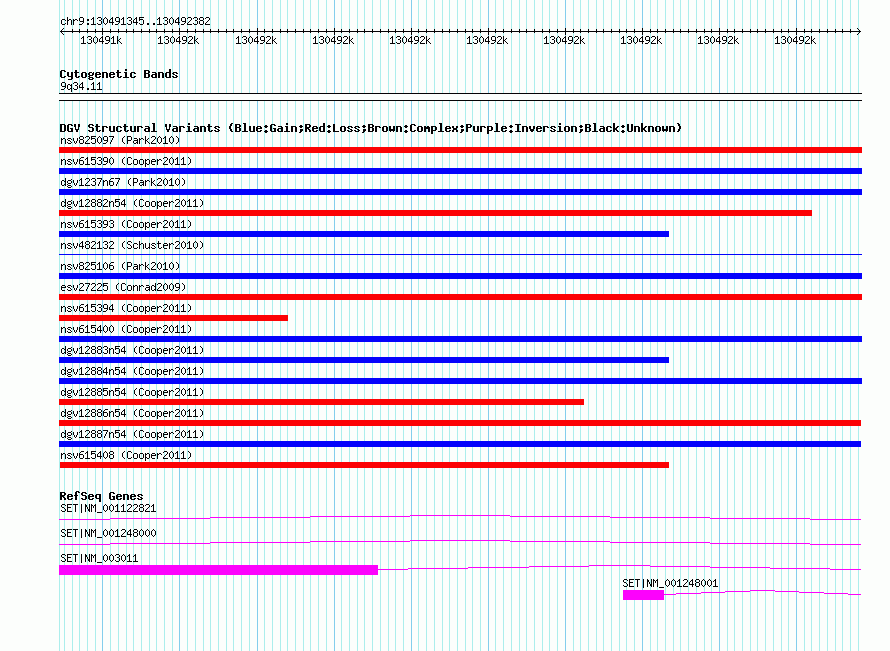
Task: Click the DGV Structural Variants track heading
Action: point(370,128)
